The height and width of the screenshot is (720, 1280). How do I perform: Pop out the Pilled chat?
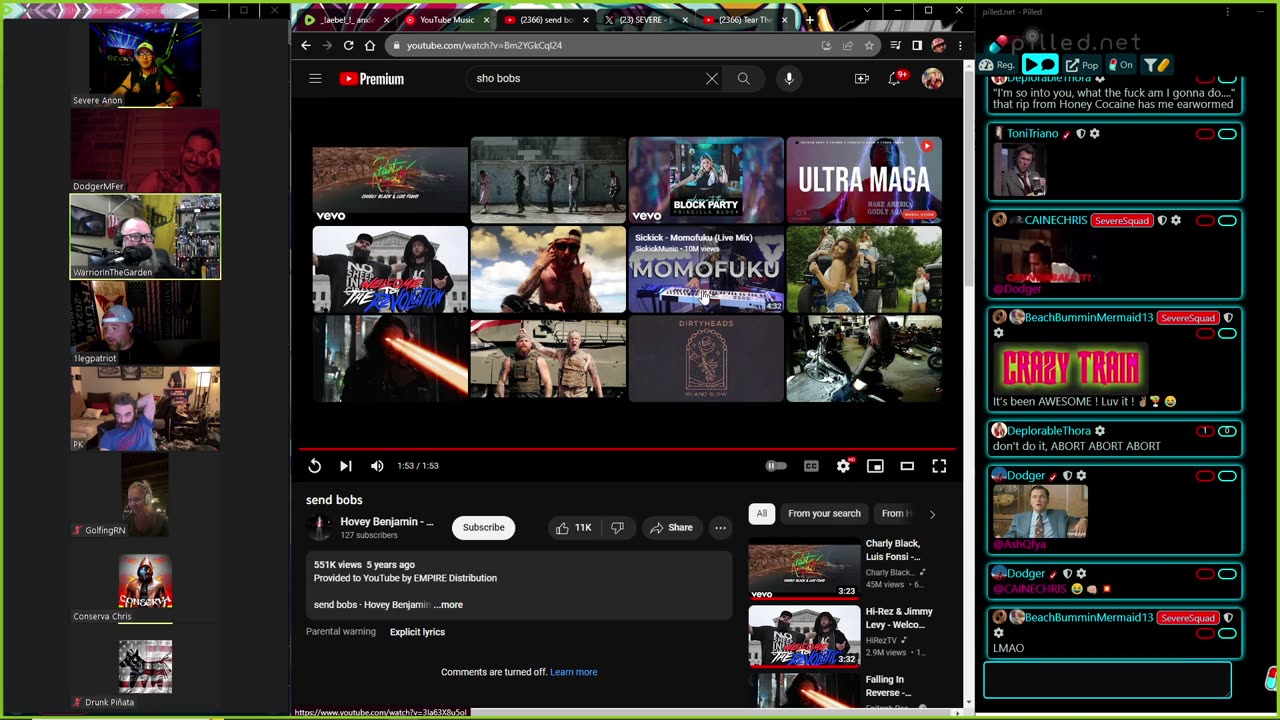pyautogui.click(x=1082, y=65)
